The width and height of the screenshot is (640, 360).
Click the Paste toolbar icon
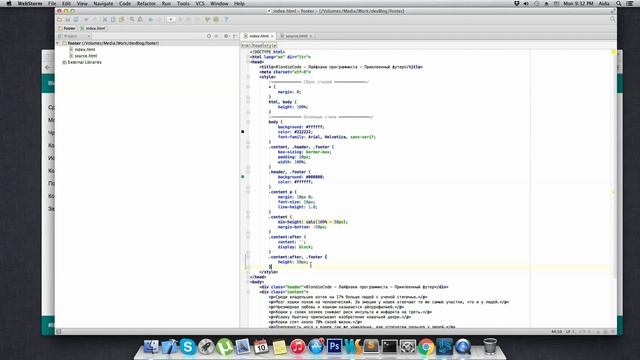pos(121,19)
